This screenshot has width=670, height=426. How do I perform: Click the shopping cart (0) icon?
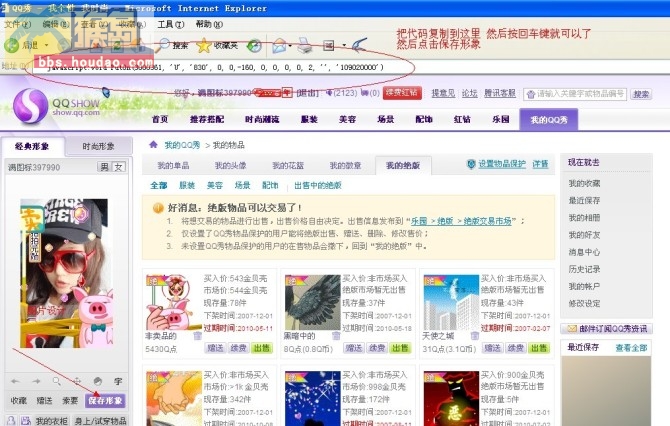(x=364, y=92)
